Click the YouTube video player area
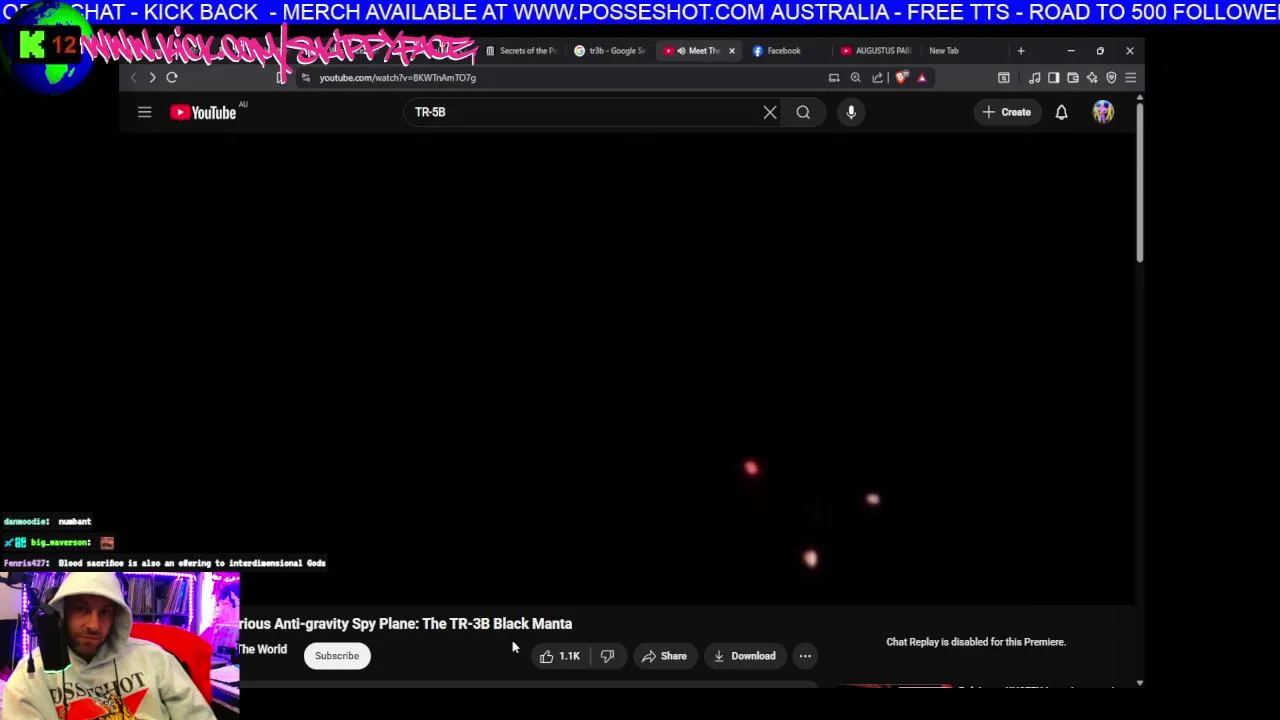Image resolution: width=1280 pixels, height=720 pixels. 627,370
